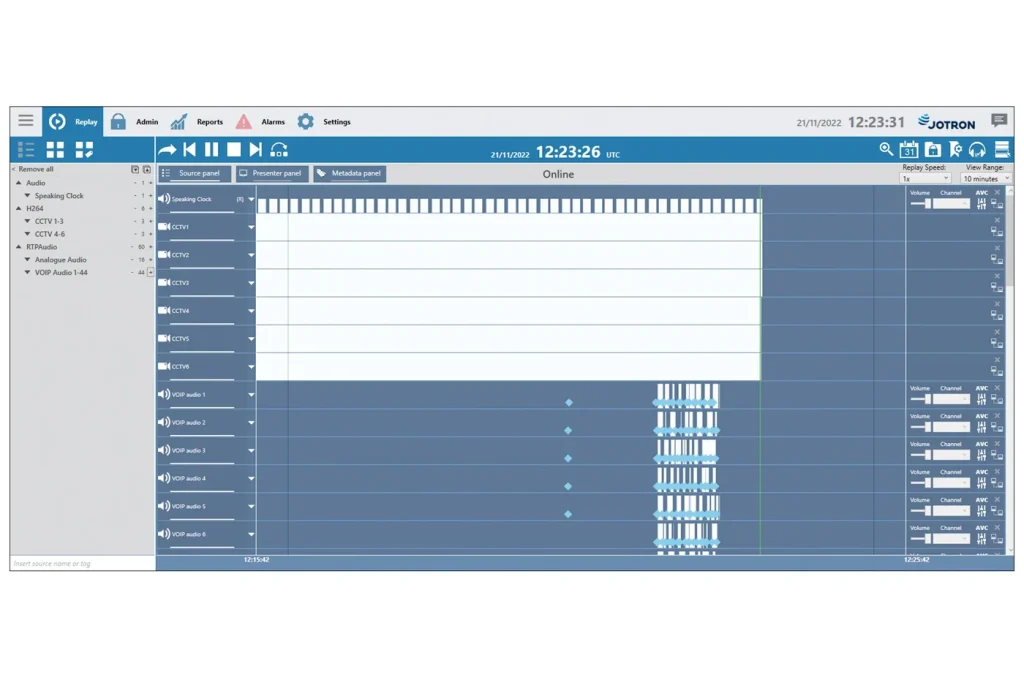Click Remove all sources
1024x677 pixels.
[33, 169]
